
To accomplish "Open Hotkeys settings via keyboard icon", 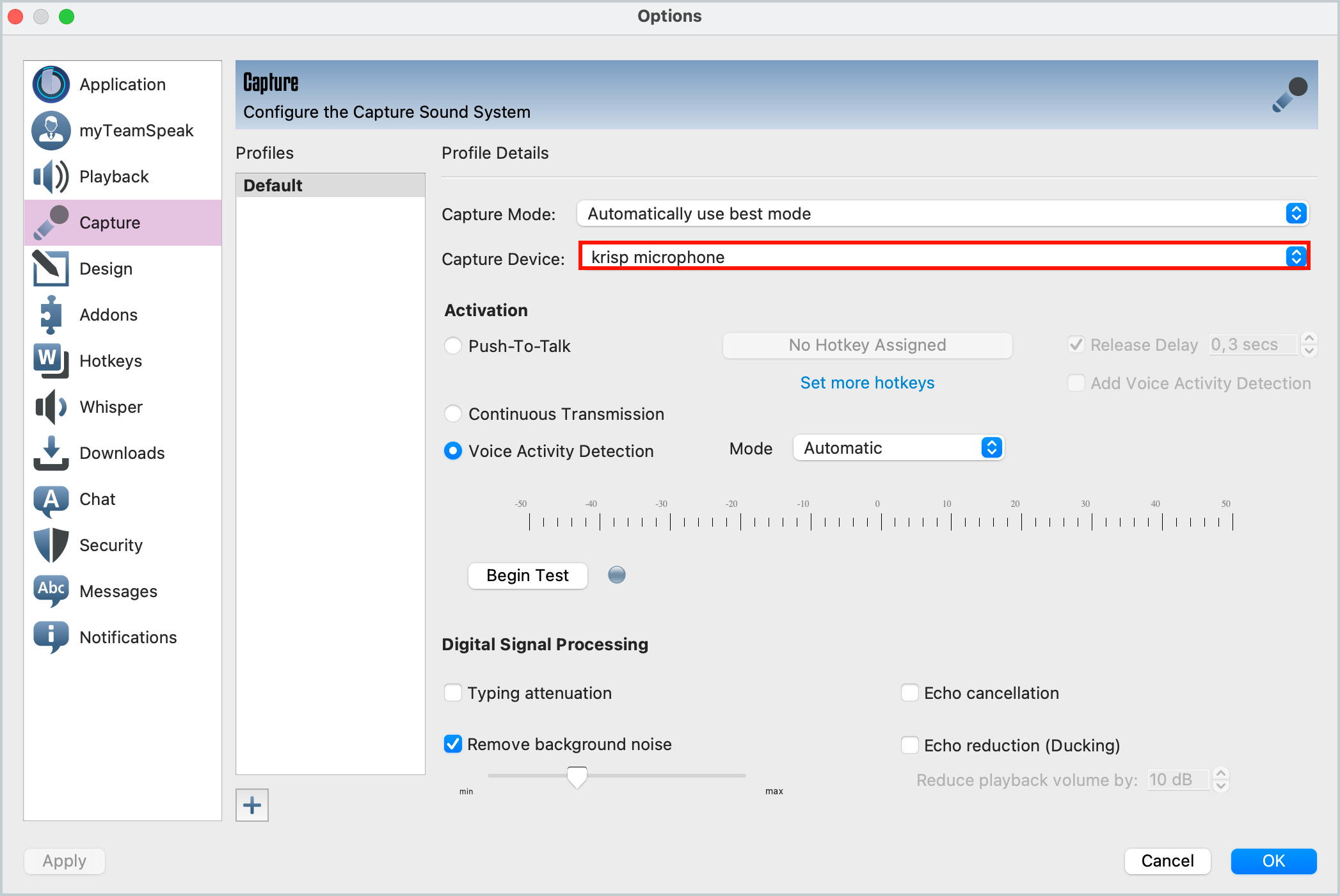I will pyautogui.click(x=51, y=360).
